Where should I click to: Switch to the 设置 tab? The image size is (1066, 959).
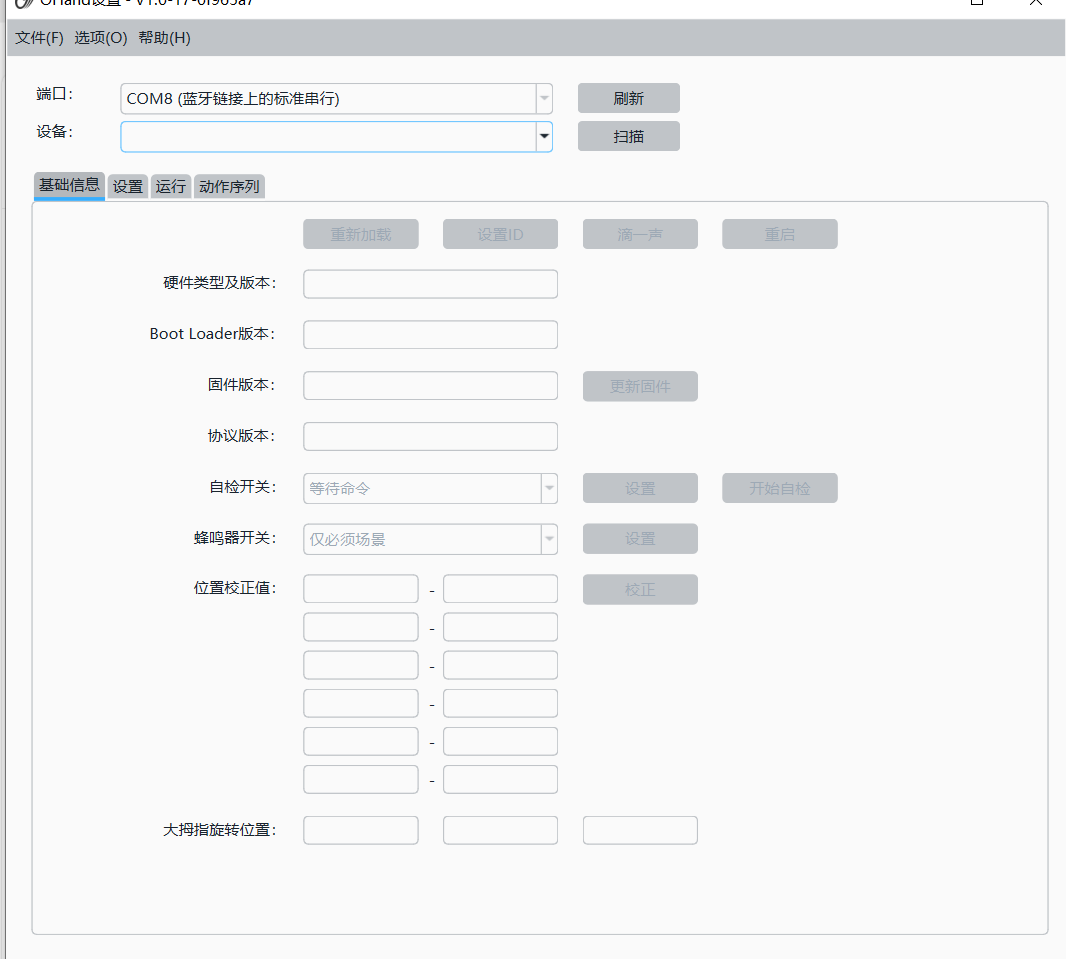128,186
